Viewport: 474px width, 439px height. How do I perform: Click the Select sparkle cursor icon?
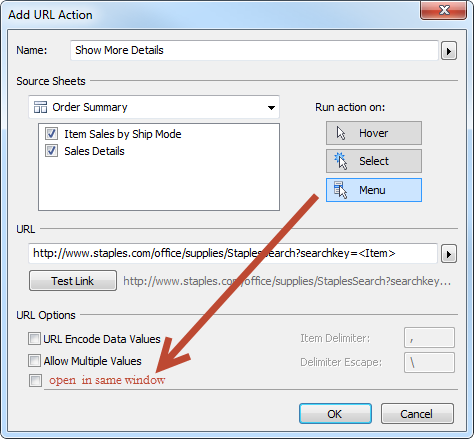coord(341,161)
